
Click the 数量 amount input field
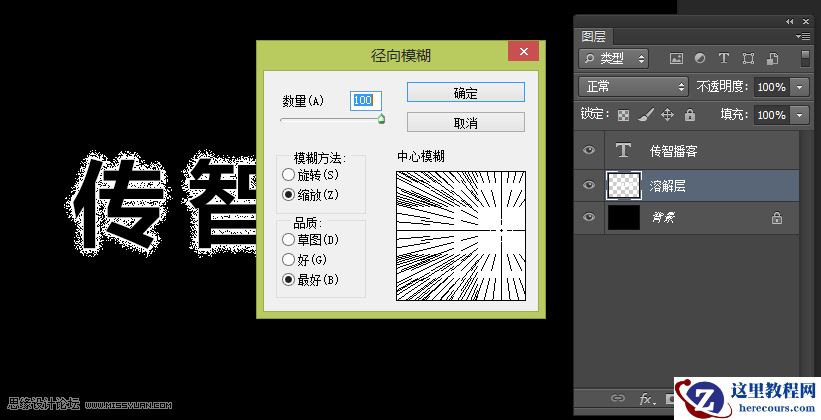point(365,101)
